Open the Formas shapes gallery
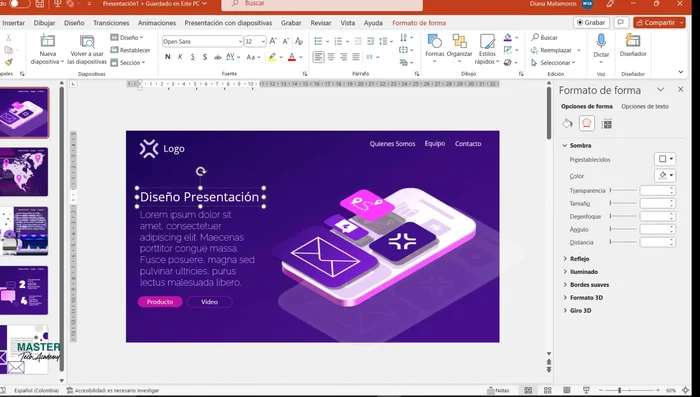The width and height of the screenshot is (700, 397). (434, 48)
